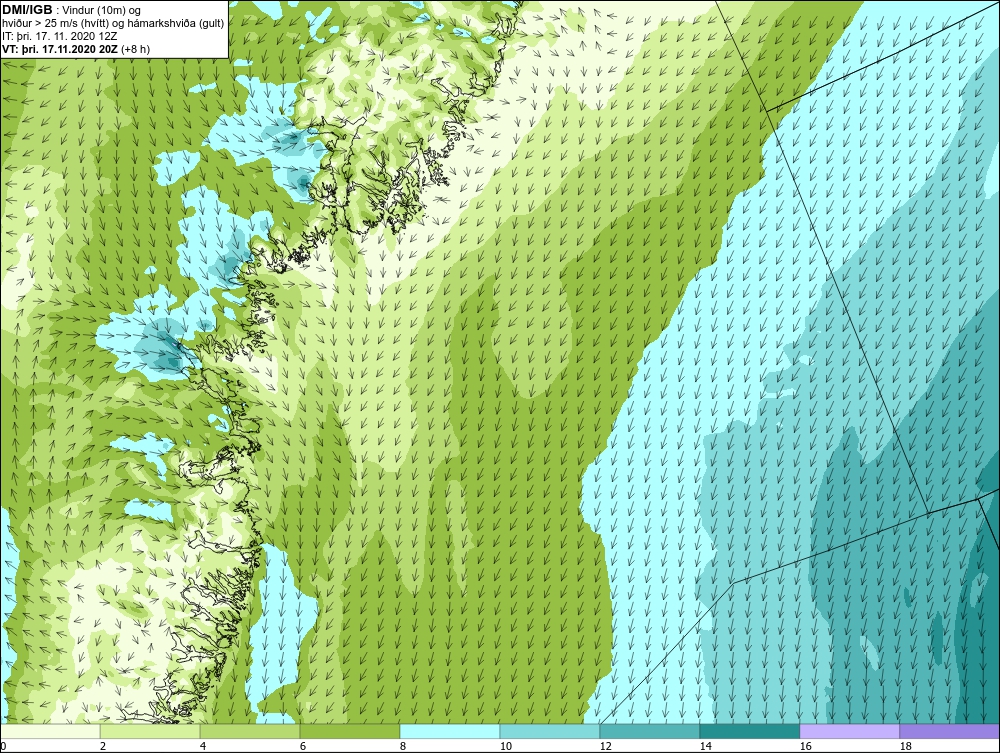Viewport: 1000px width, 753px height.
Task: Click the 6–8 m/s dark green swatch
Action: [x=350, y=731]
